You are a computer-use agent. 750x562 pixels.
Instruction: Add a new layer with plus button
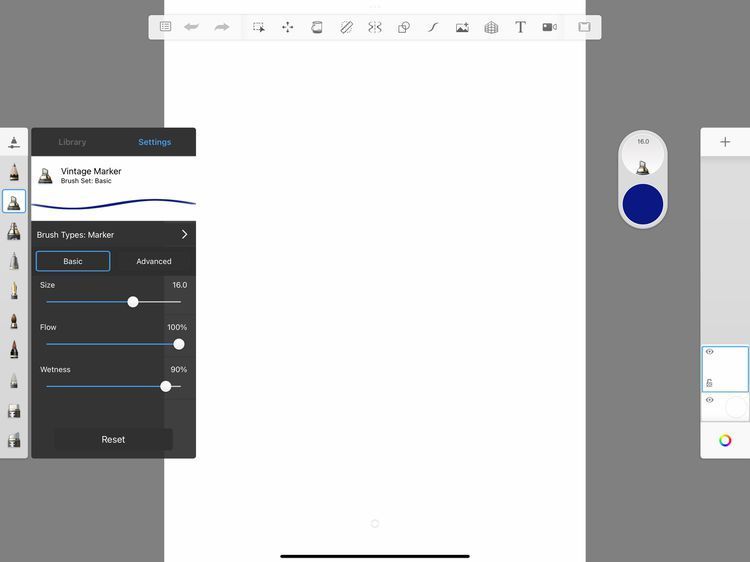click(x=725, y=142)
